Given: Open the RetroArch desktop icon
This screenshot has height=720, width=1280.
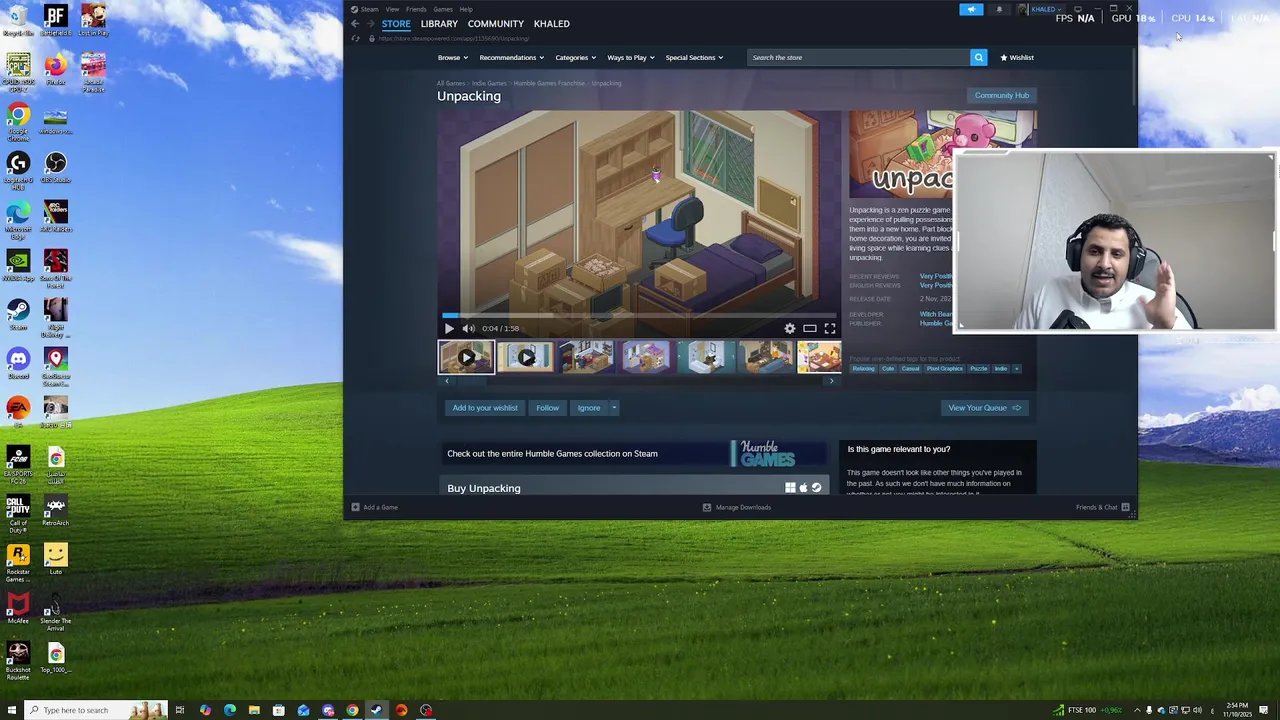Looking at the screenshot, I should 56,512.
